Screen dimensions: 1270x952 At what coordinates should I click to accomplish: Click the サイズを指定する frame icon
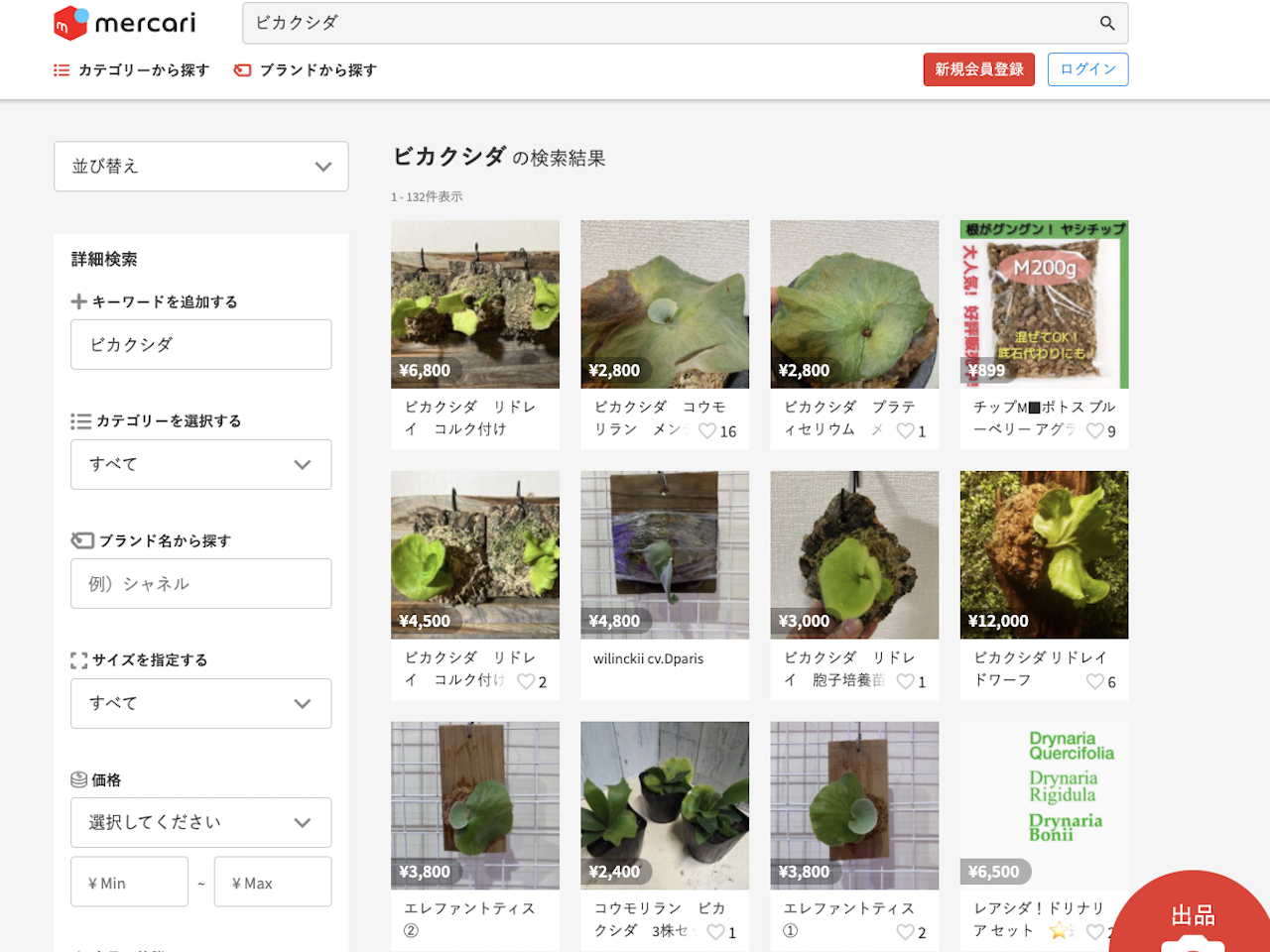click(x=79, y=660)
